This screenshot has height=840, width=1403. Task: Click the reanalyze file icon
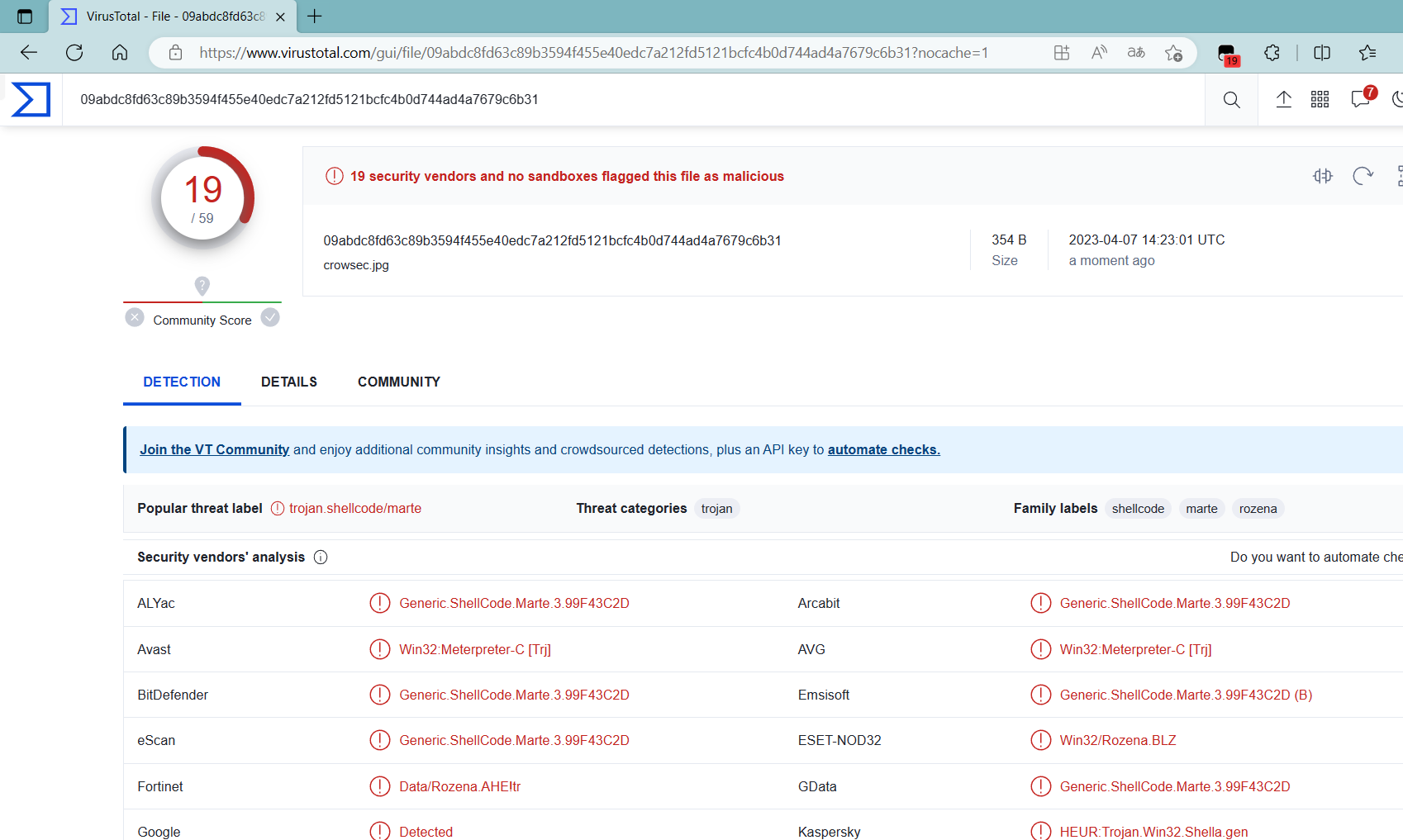click(x=1363, y=176)
